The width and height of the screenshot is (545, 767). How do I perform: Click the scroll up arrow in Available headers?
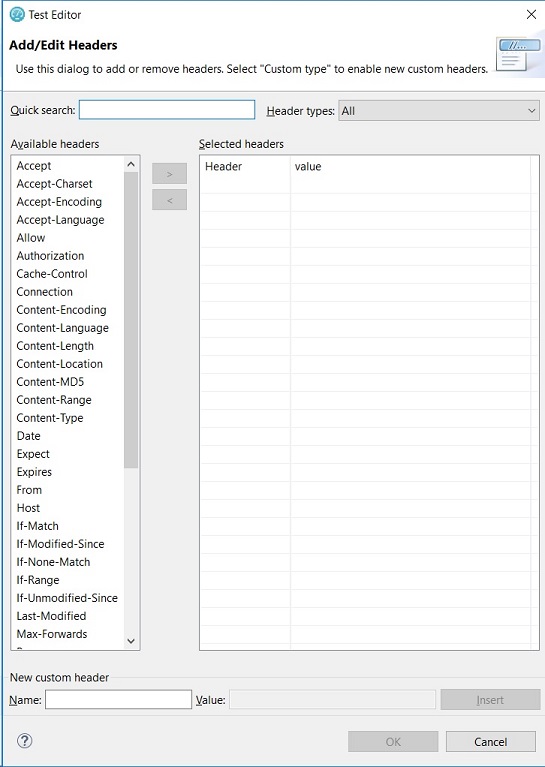pyautogui.click(x=131, y=165)
